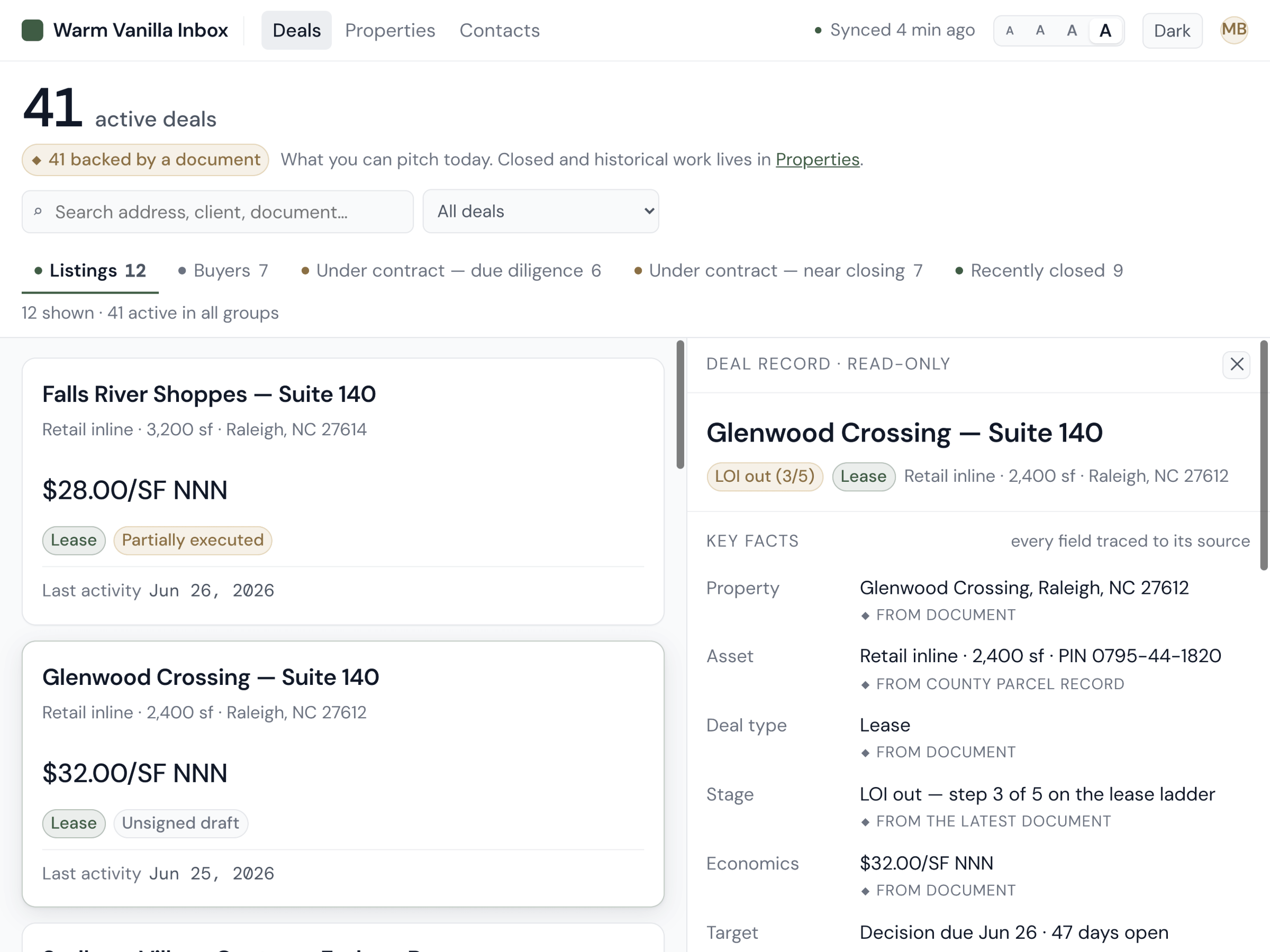Click $32.00/SF NNN on Glenwood Crossing card
This screenshot has width=1270, height=952.
(x=135, y=774)
